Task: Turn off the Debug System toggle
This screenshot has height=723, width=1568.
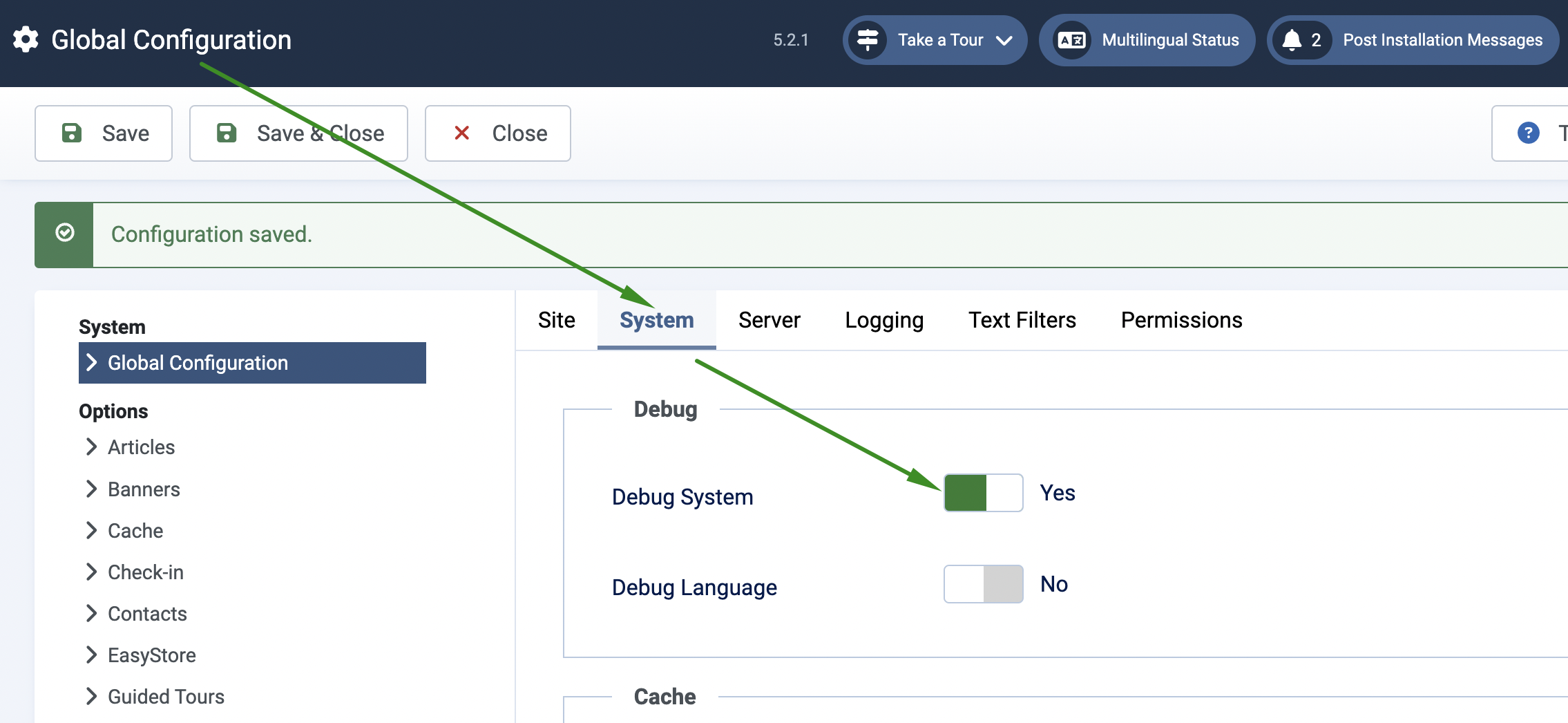Action: [x=983, y=493]
